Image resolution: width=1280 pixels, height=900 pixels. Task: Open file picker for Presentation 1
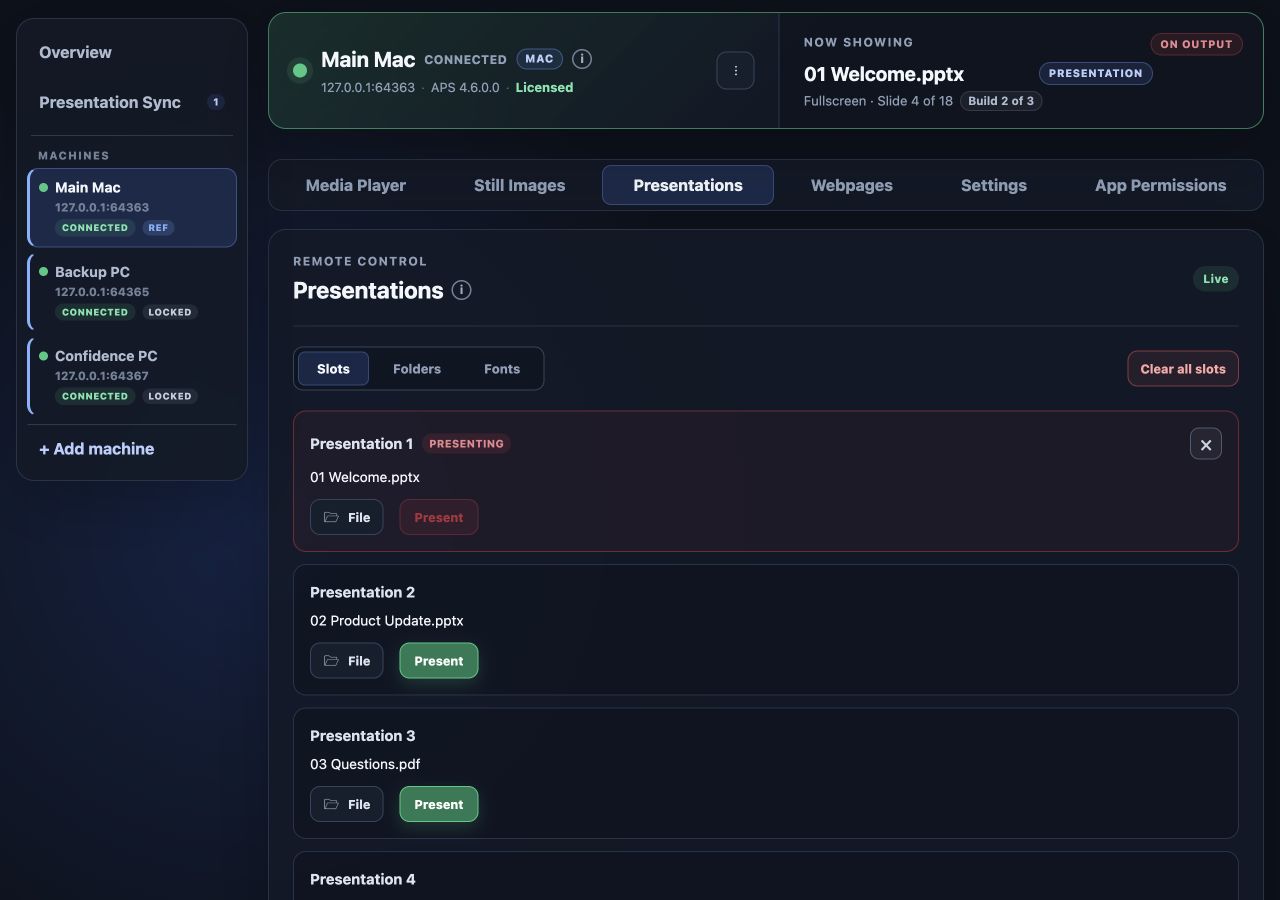346,517
